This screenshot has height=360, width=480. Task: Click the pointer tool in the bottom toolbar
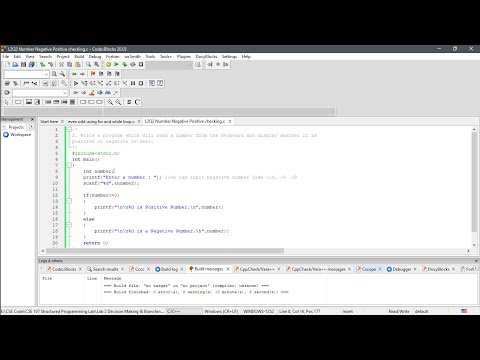7,102
